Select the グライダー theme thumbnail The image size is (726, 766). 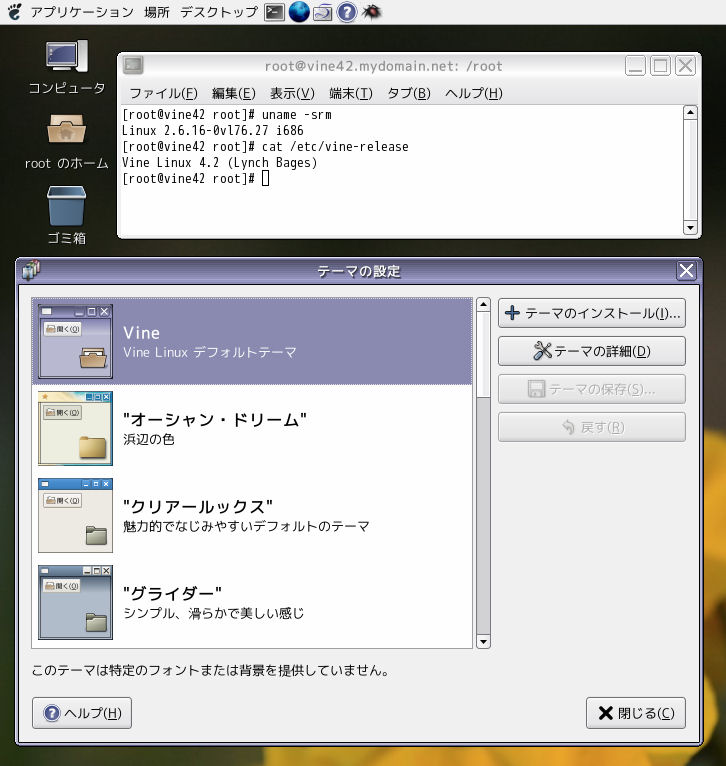coord(76,602)
